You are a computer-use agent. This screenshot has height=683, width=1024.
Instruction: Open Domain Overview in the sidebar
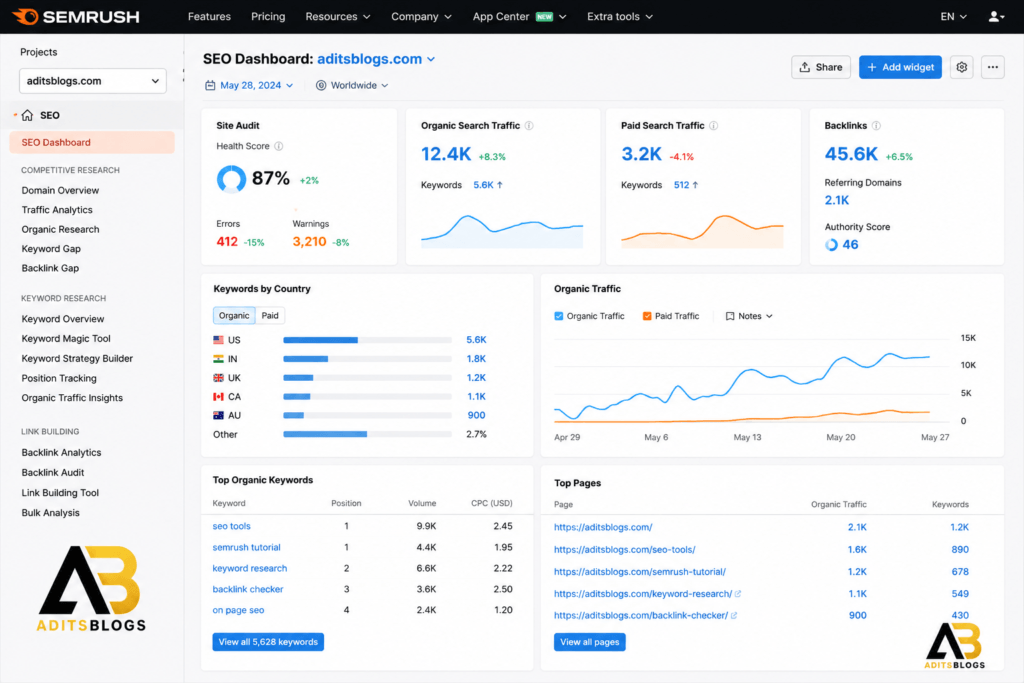60,191
